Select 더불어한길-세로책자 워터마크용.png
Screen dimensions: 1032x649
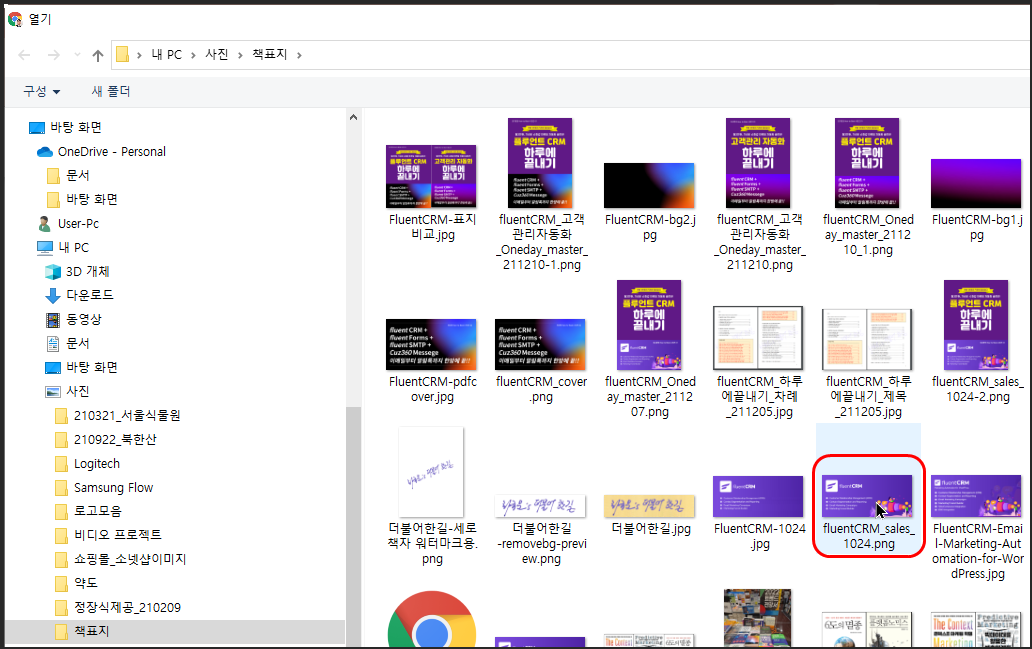tap(432, 496)
